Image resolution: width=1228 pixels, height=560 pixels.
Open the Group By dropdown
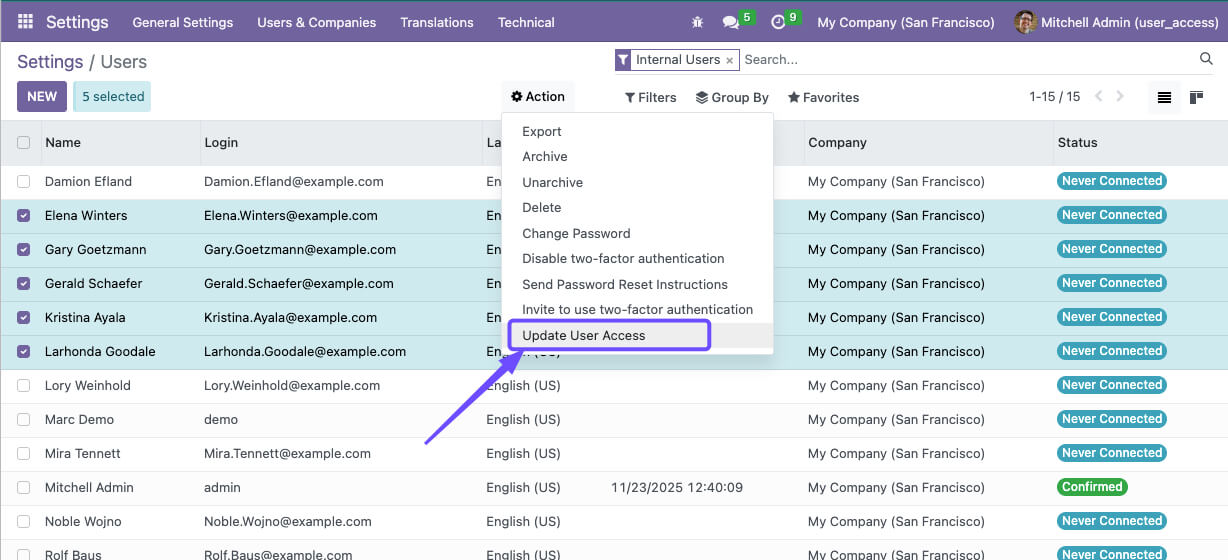pyautogui.click(x=732, y=97)
